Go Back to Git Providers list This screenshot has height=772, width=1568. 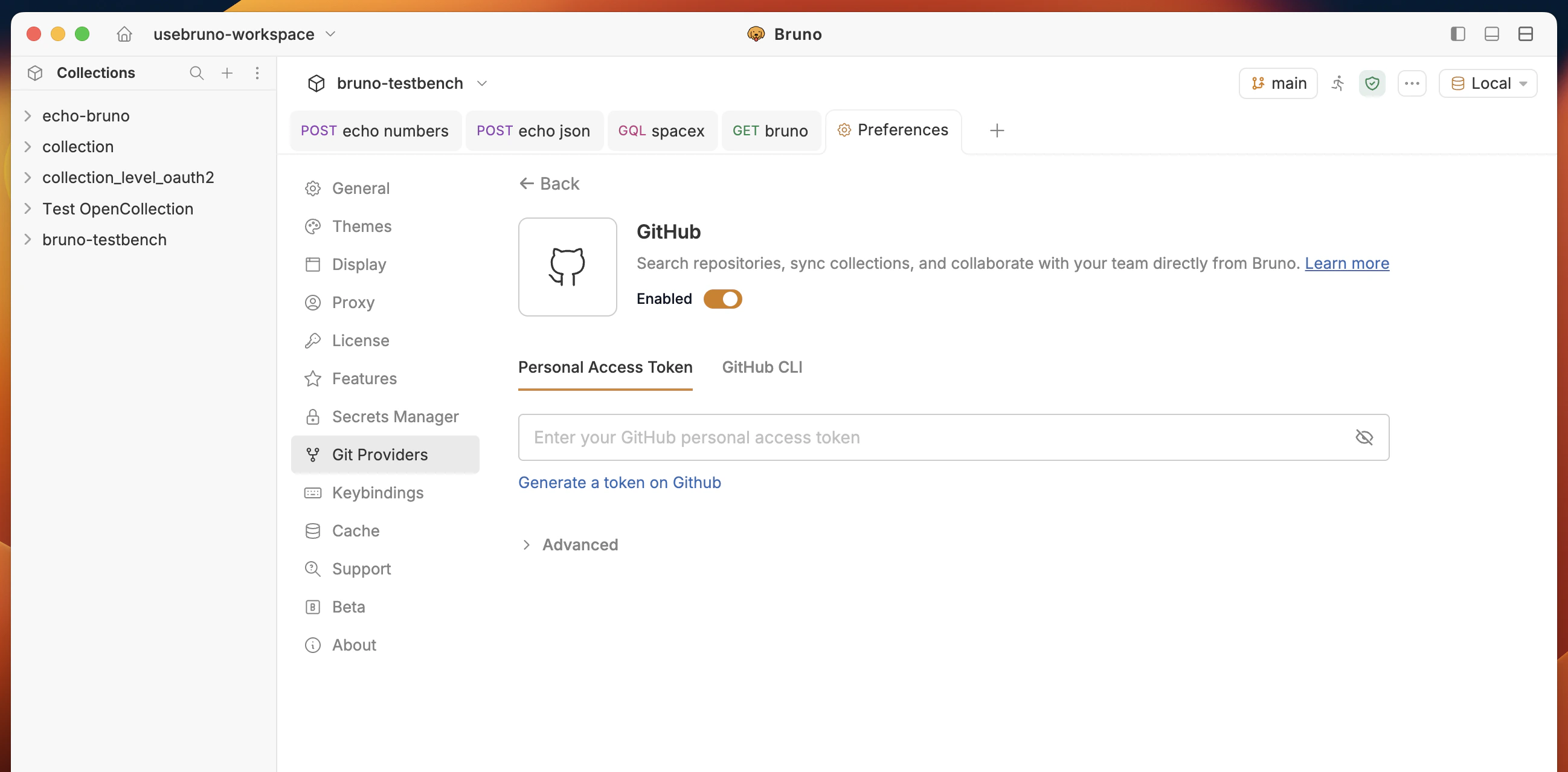pos(549,184)
